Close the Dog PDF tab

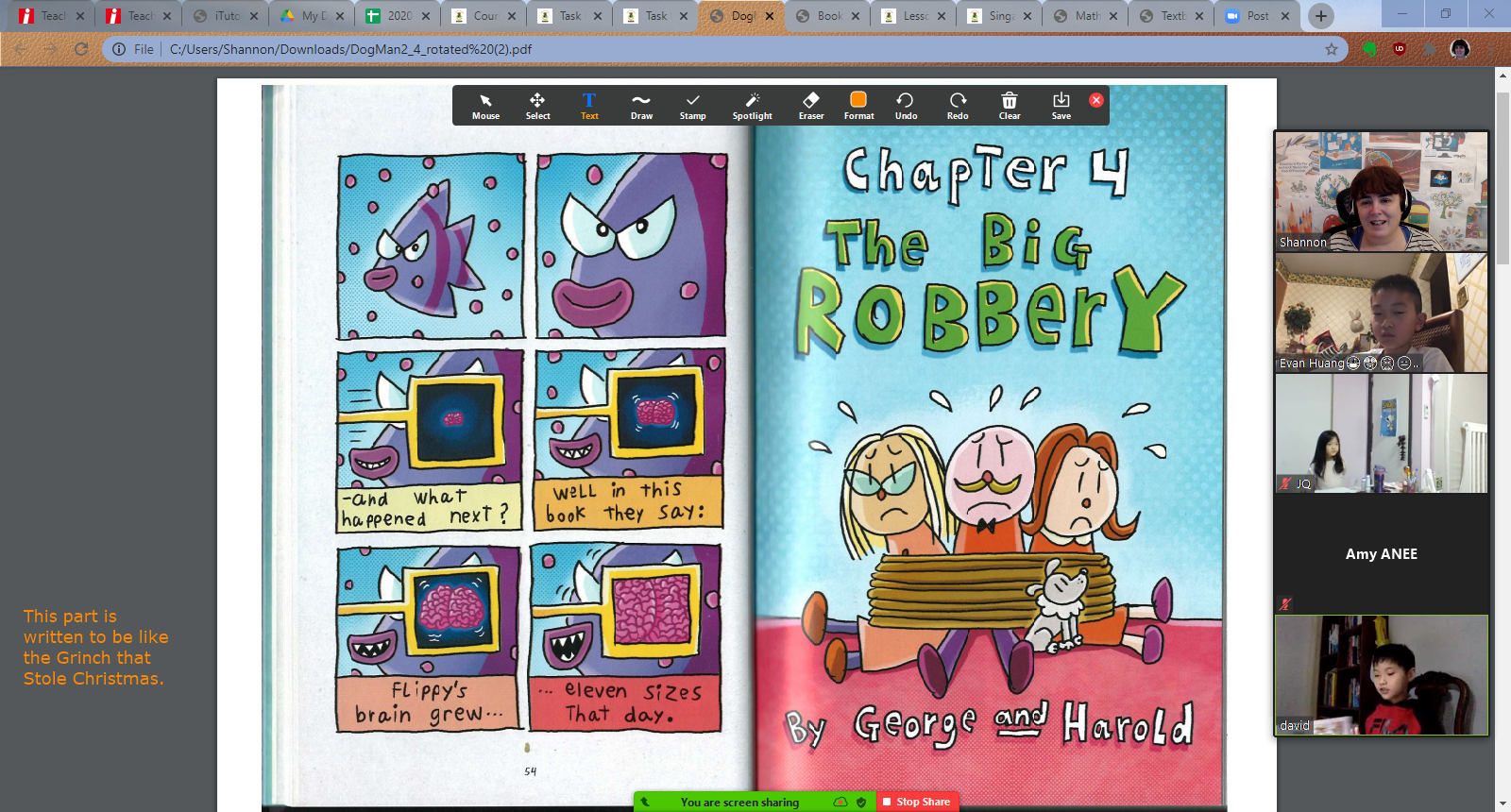coord(770,16)
